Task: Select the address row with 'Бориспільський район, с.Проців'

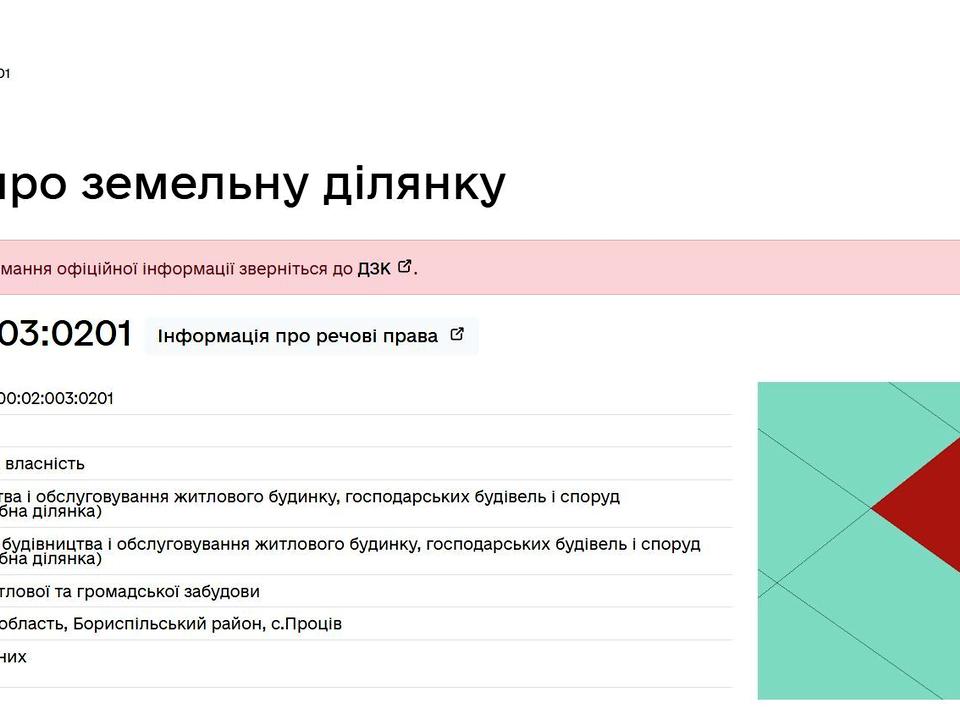Action: (171, 623)
